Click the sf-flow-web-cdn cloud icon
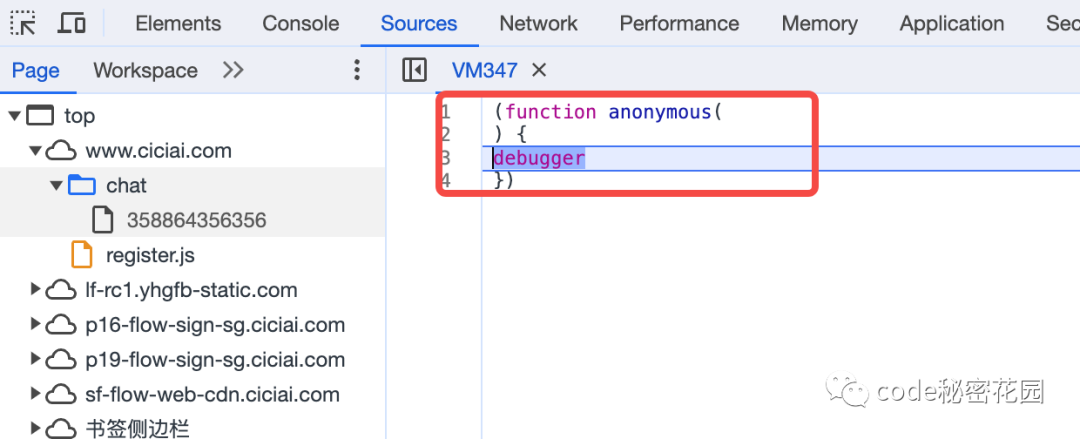1080x439 pixels. coord(61,395)
